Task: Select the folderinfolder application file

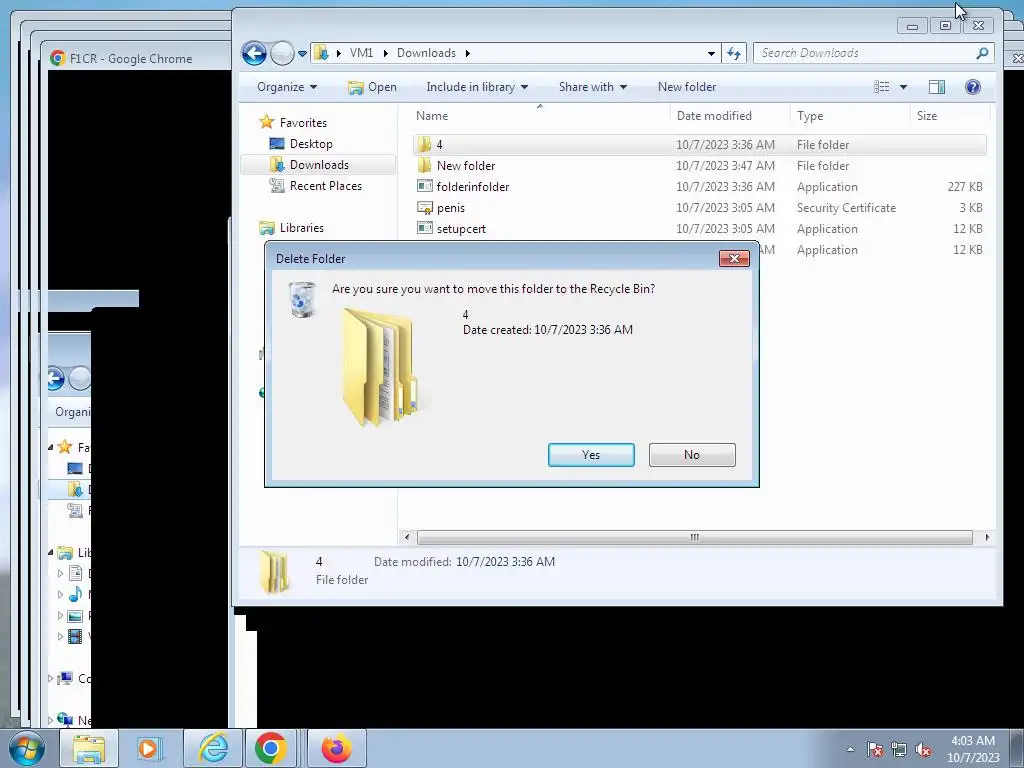Action: tap(699, 187)
